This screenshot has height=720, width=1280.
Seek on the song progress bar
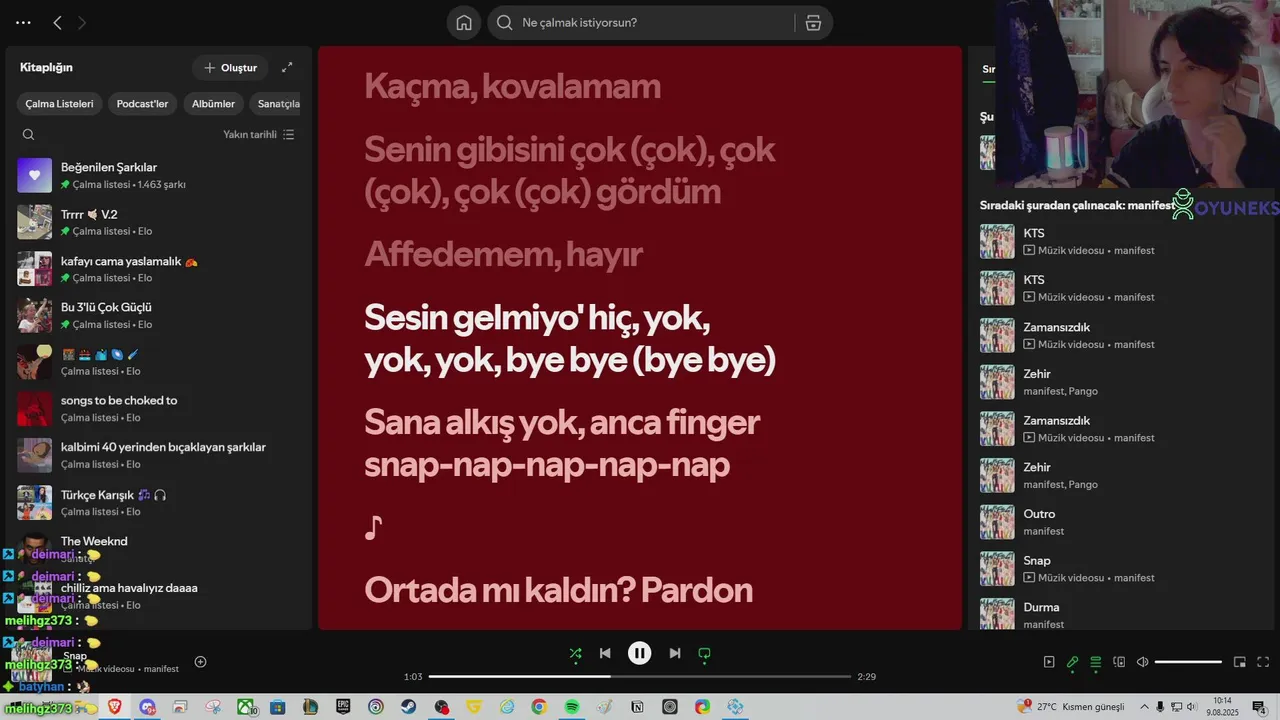point(640,677)
